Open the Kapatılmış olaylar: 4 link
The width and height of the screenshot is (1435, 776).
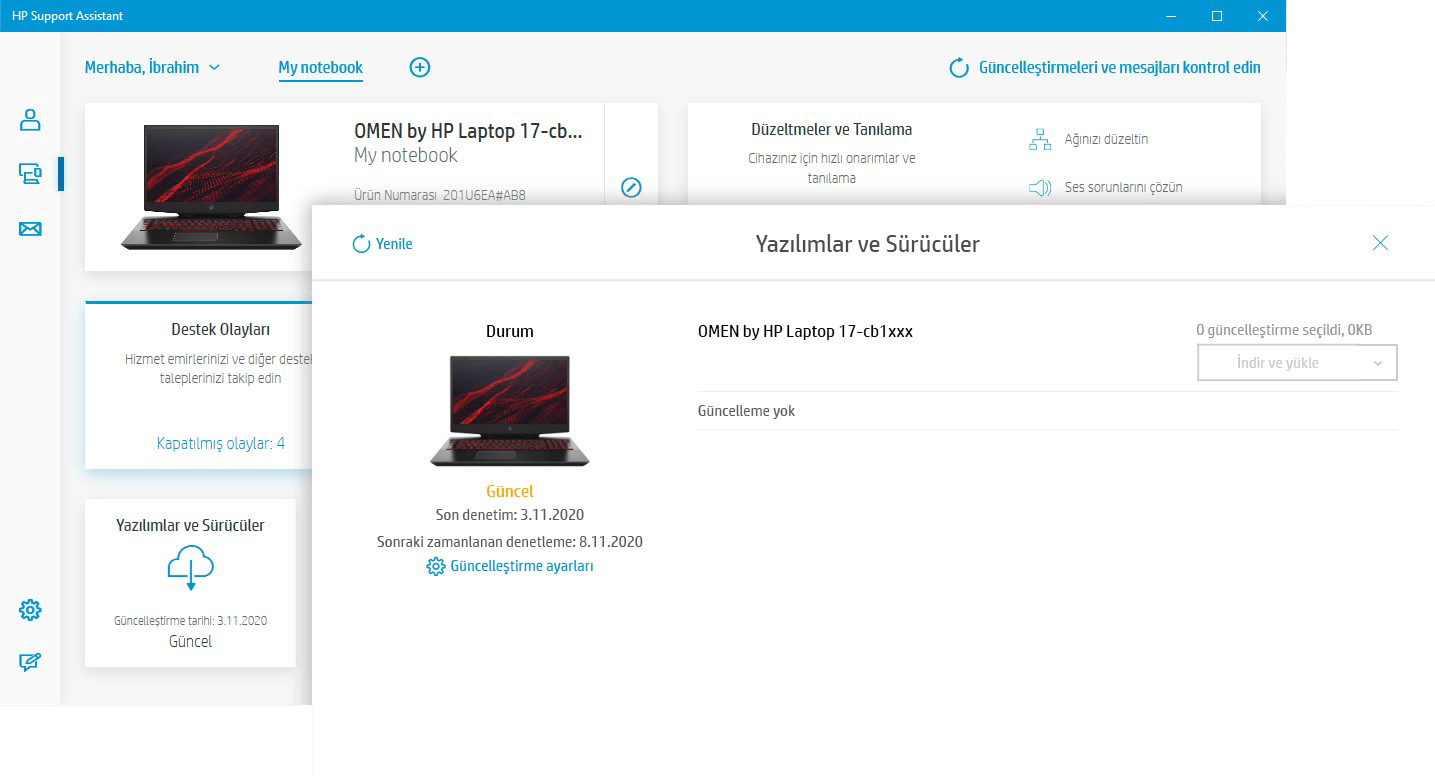221,443
